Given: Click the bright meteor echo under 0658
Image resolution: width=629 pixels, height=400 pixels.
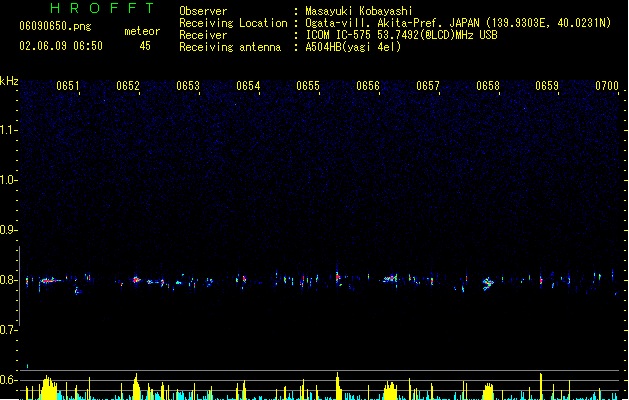Looking at the screenshot, I should (x=488, y=283).
